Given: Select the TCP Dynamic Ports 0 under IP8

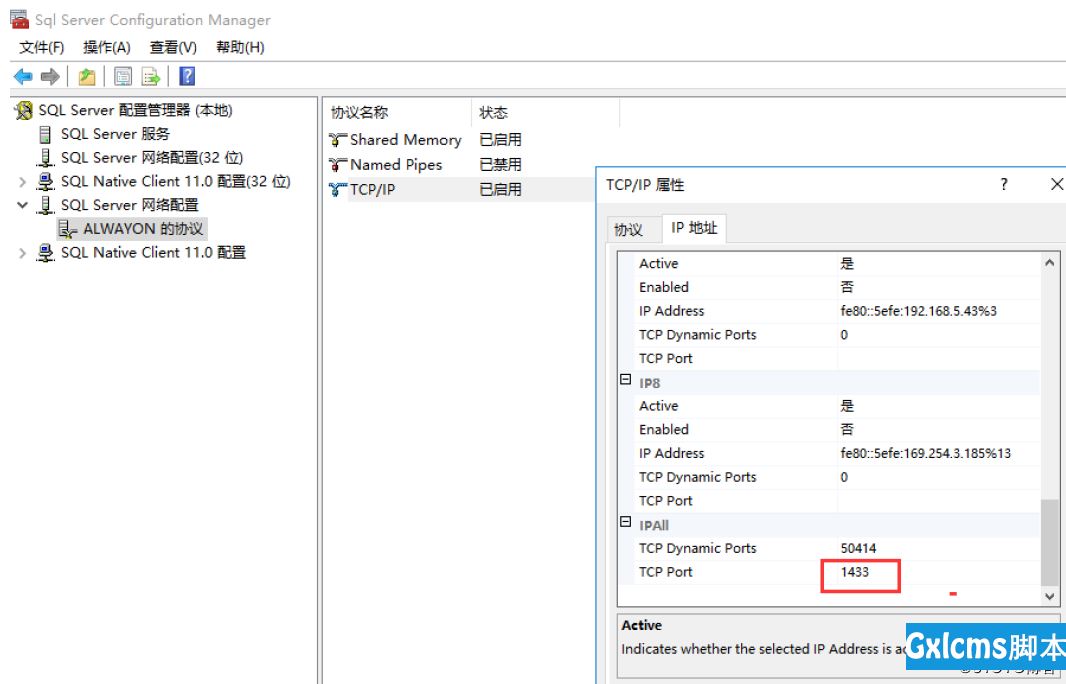Looking at the screenshot, I should pos(844,477).
